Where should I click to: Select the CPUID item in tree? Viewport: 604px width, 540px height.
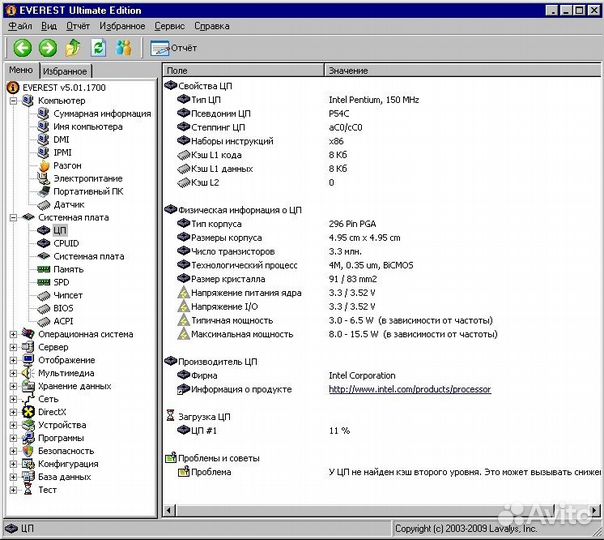[66, 243]
